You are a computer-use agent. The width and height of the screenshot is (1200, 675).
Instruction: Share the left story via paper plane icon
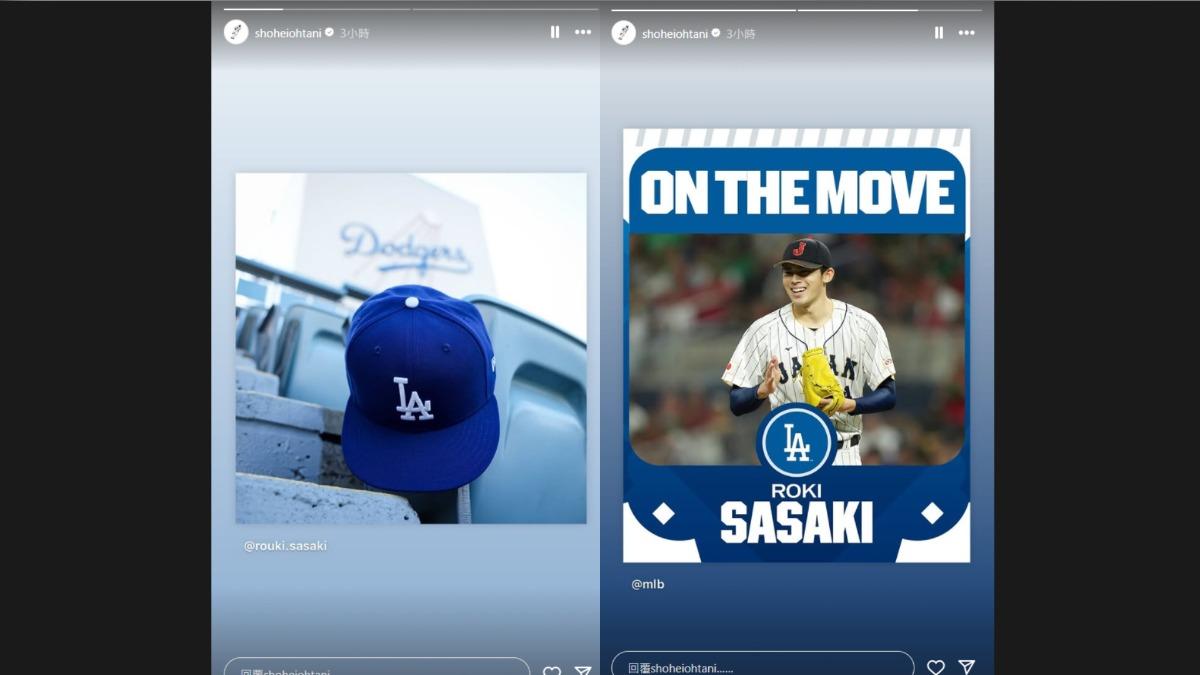[x=583, y=671]
